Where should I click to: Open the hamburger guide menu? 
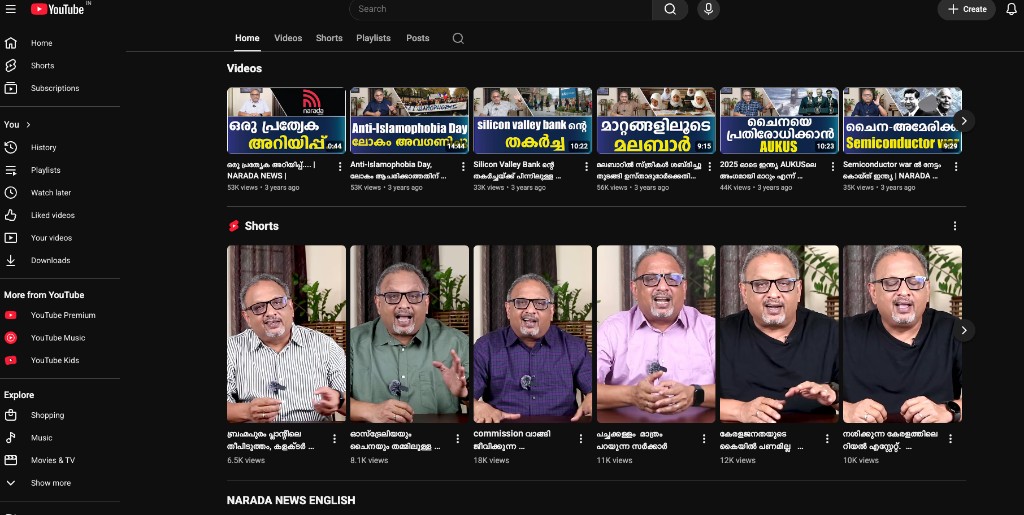coord(10,9)
